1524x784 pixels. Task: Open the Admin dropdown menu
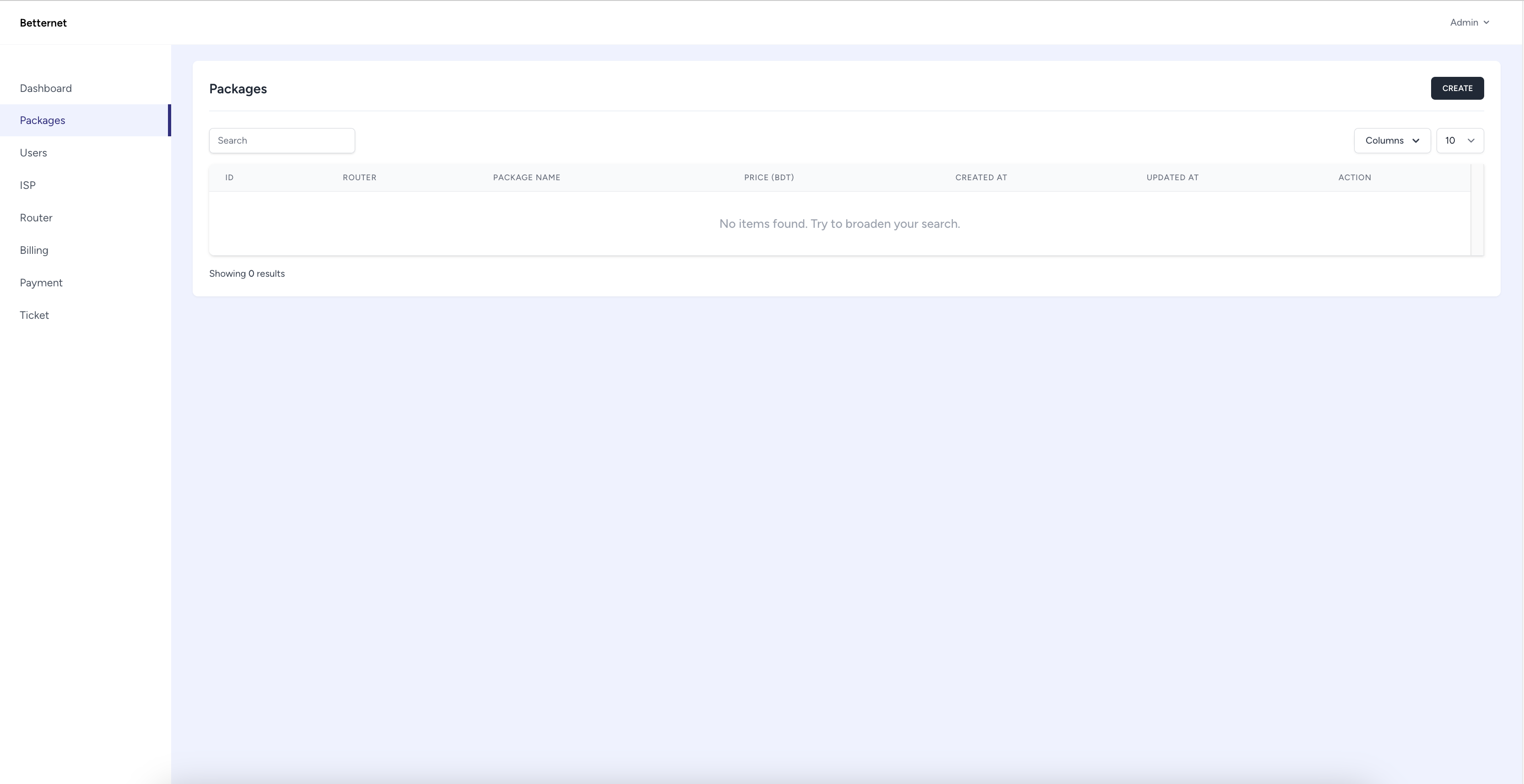[x=1470, y=22]
